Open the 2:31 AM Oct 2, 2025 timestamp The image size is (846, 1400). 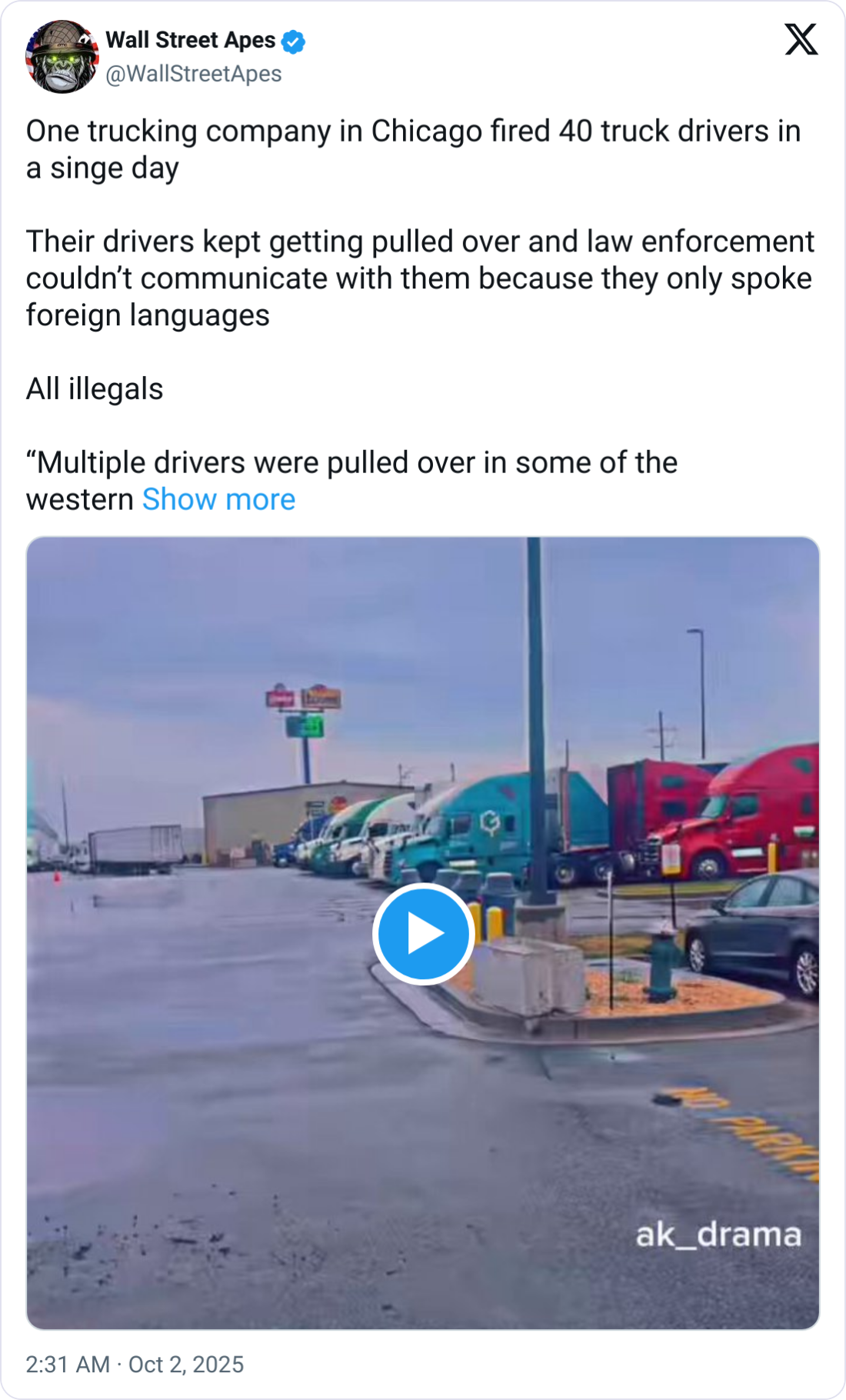135,1364
